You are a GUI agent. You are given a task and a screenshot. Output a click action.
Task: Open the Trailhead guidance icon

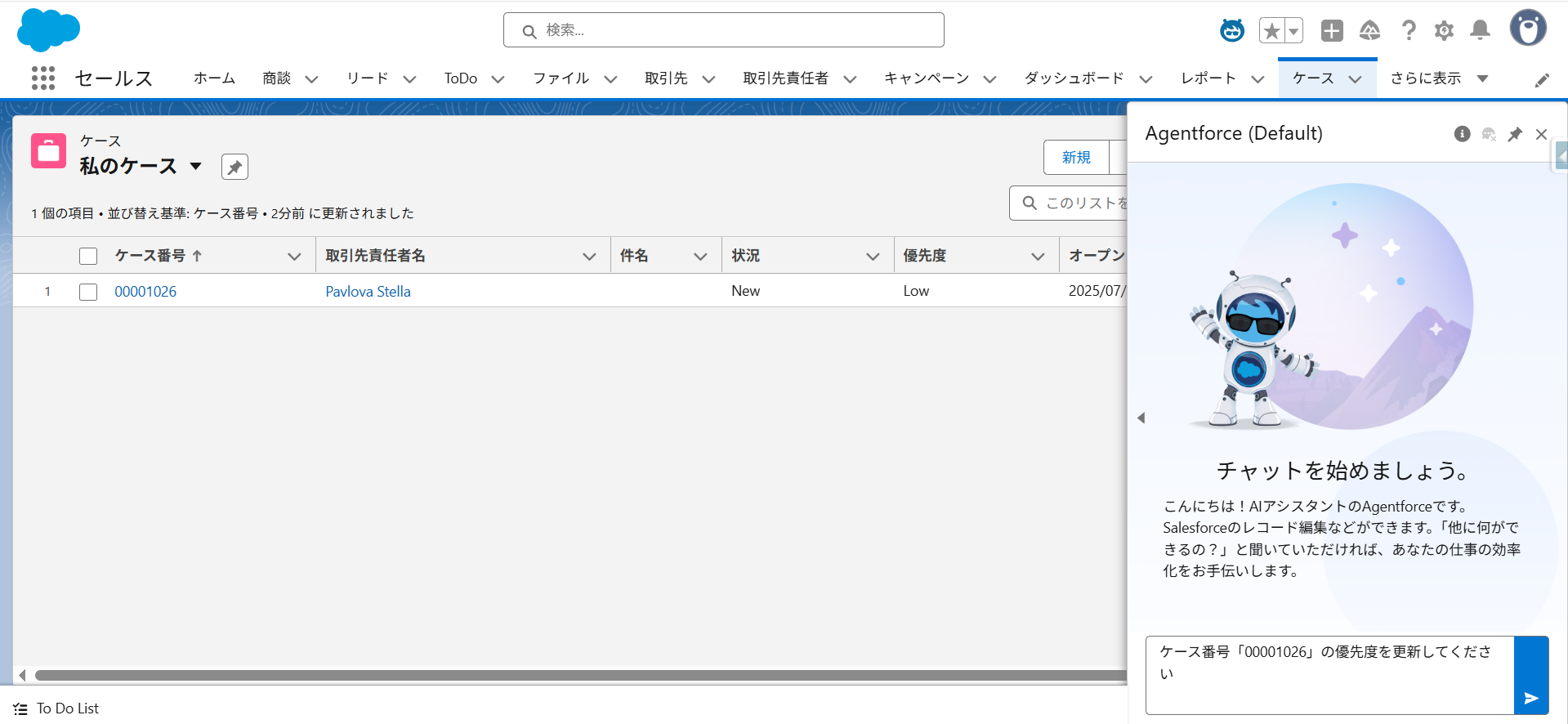coord(1369,30)
